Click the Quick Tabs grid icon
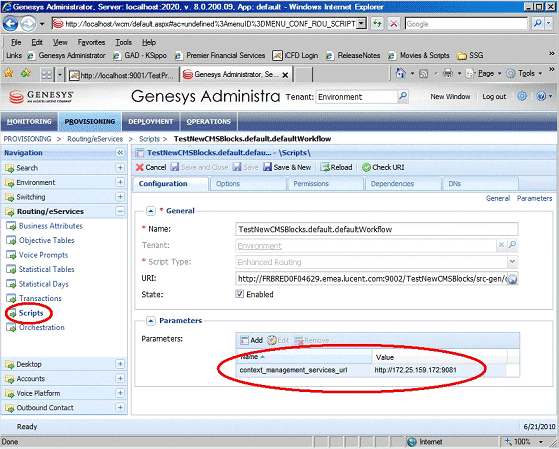The height and width of the screenshot is (449, 559). [47, 75]
